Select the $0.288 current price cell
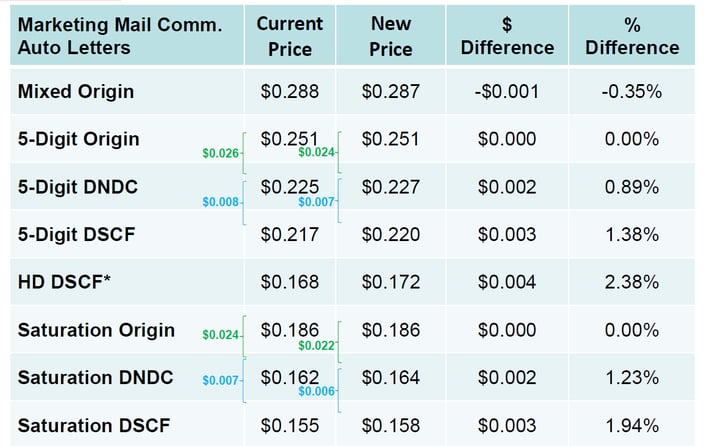 290,92
